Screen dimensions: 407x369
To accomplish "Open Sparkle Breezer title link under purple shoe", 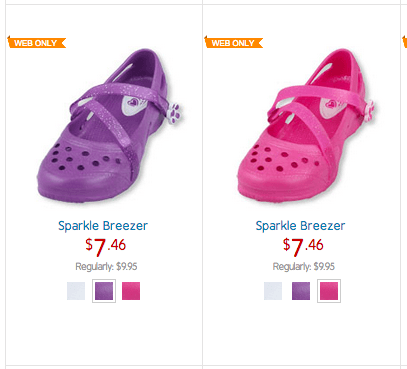I will coord(103,226).
